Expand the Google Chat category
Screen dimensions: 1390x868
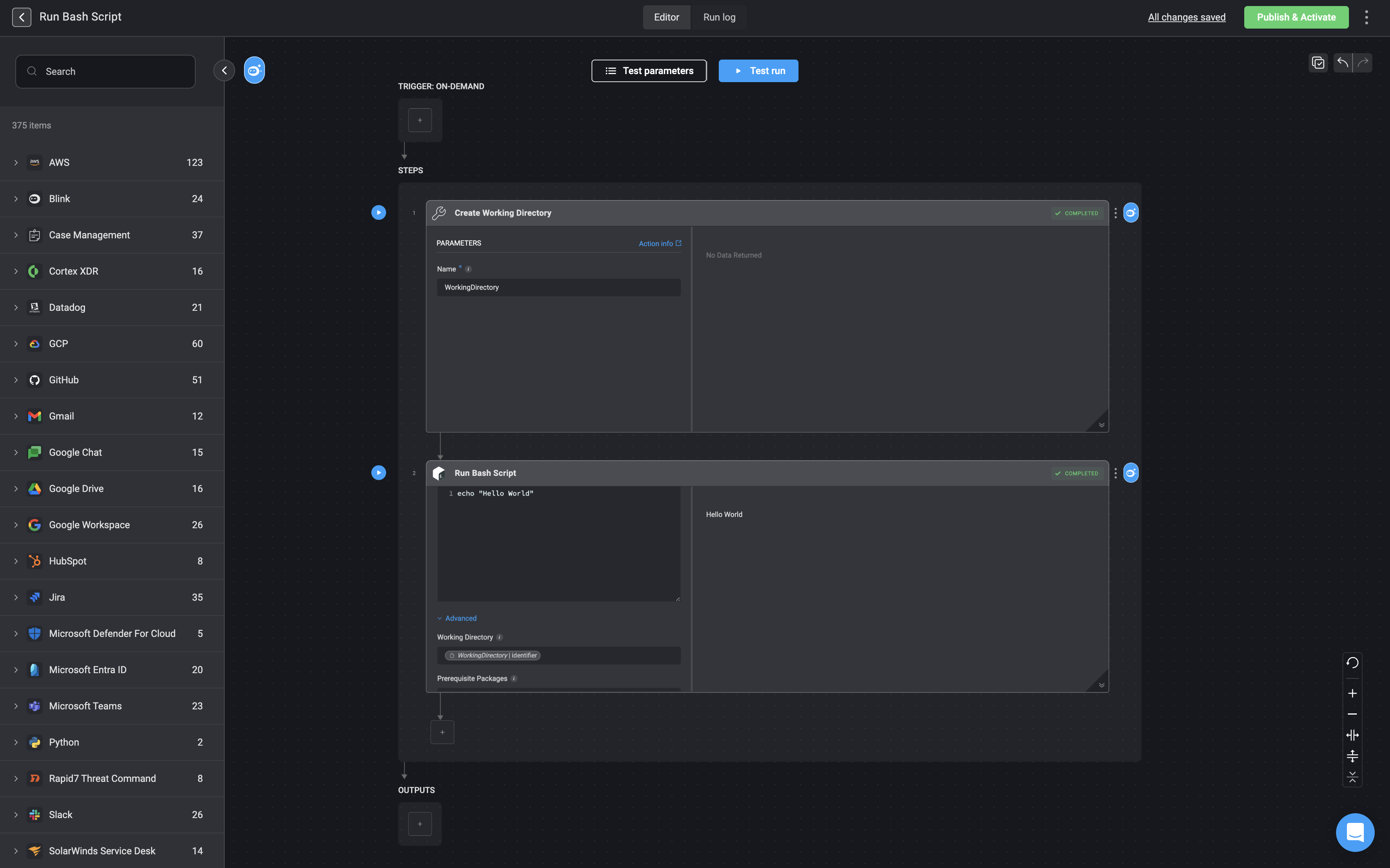click(x=16, y=453)
